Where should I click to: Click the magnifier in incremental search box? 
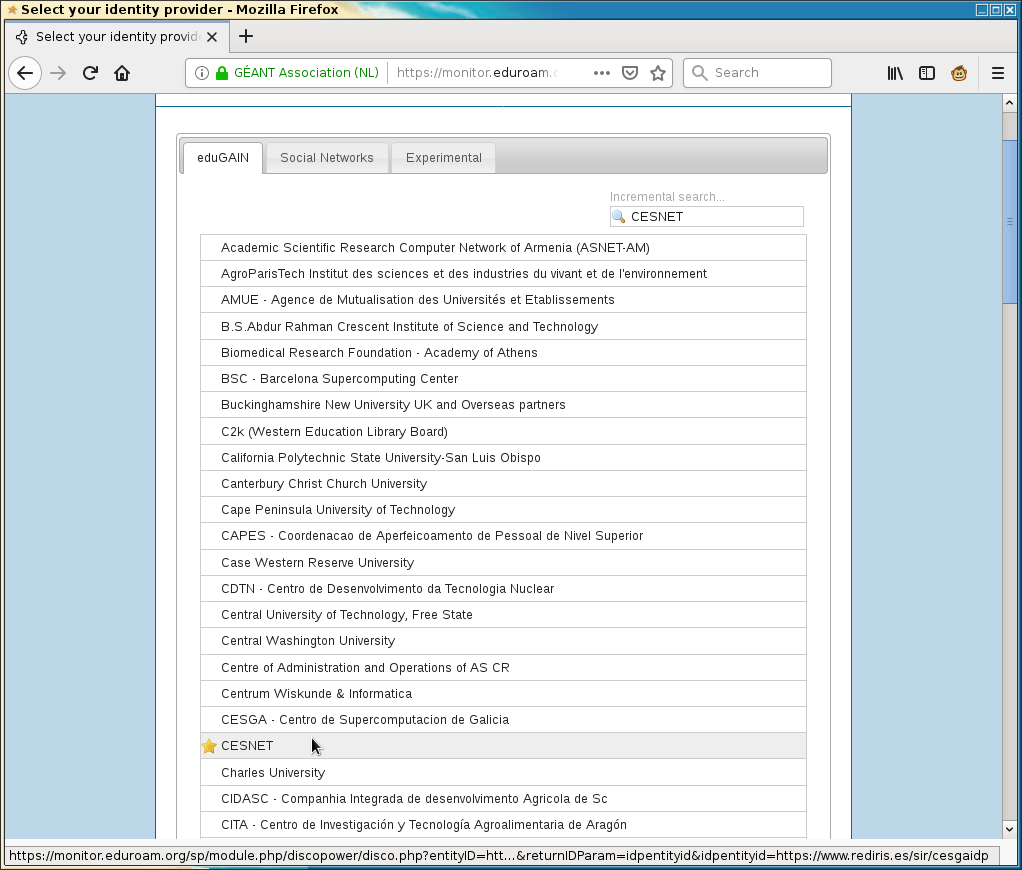[x=619, y=216]
